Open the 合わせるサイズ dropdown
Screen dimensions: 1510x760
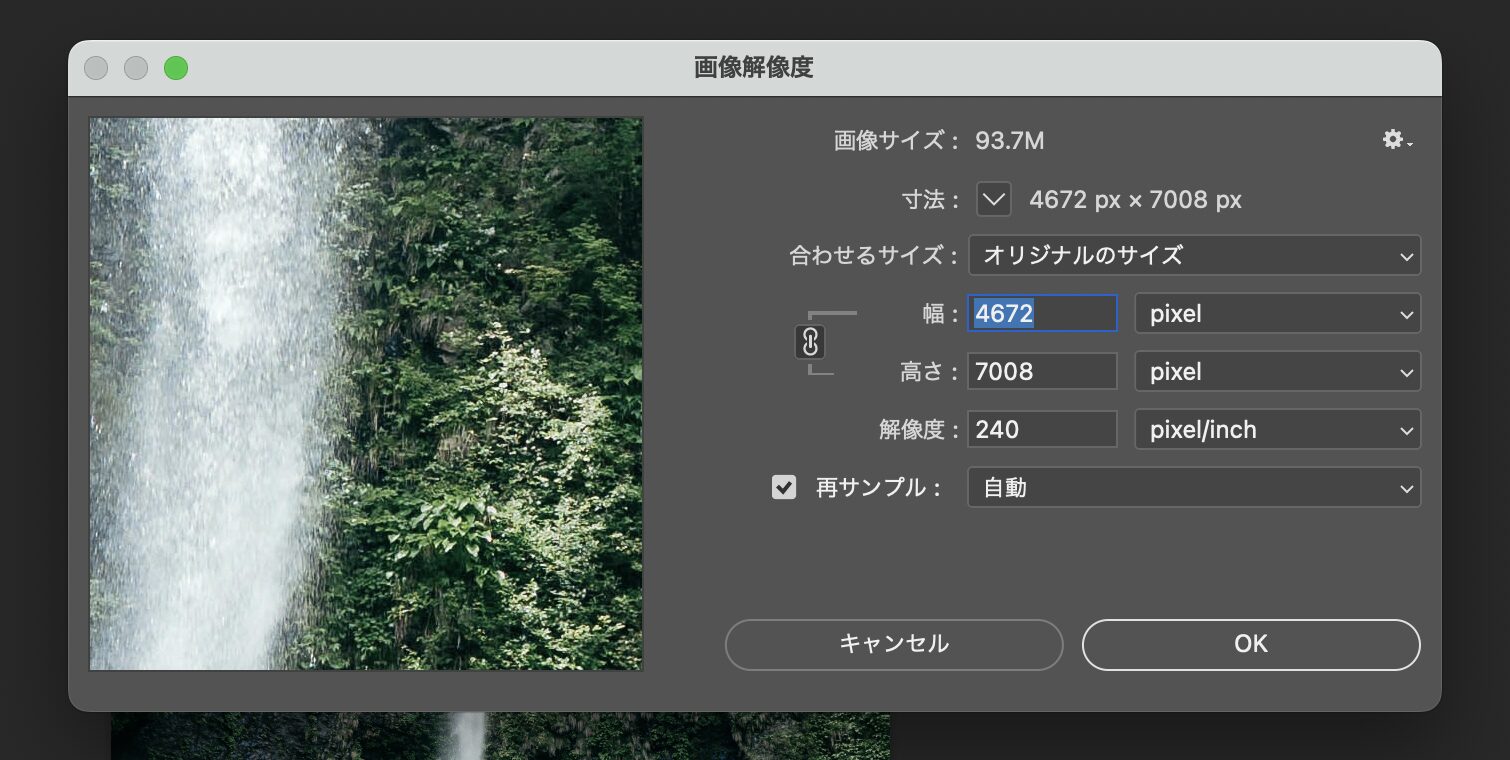pyautogui.click(x=1194, y=255)
